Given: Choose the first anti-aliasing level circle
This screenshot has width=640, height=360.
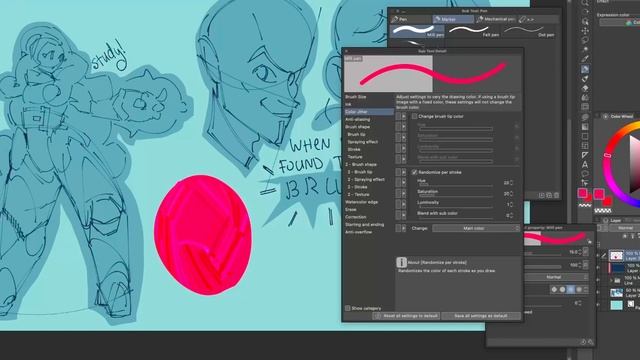Looking at the screenshot, I should [554, 289].
